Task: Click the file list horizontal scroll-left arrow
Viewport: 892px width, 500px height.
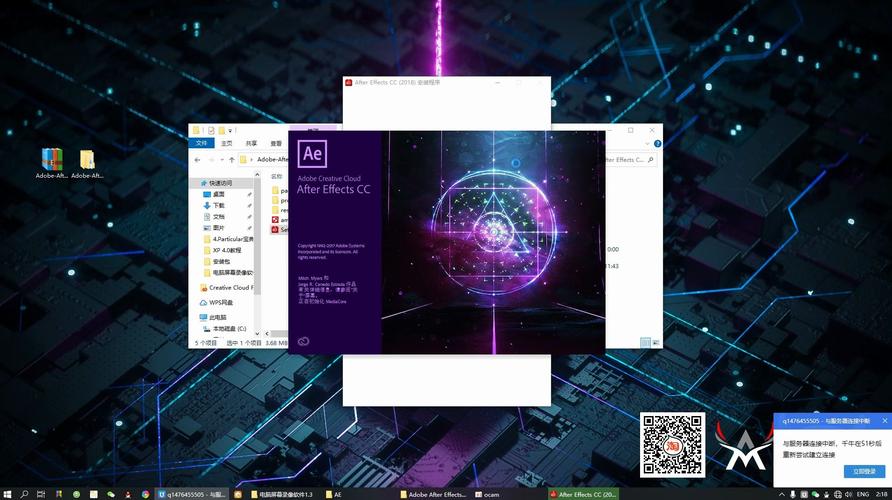Action: (x=267, y=333)
